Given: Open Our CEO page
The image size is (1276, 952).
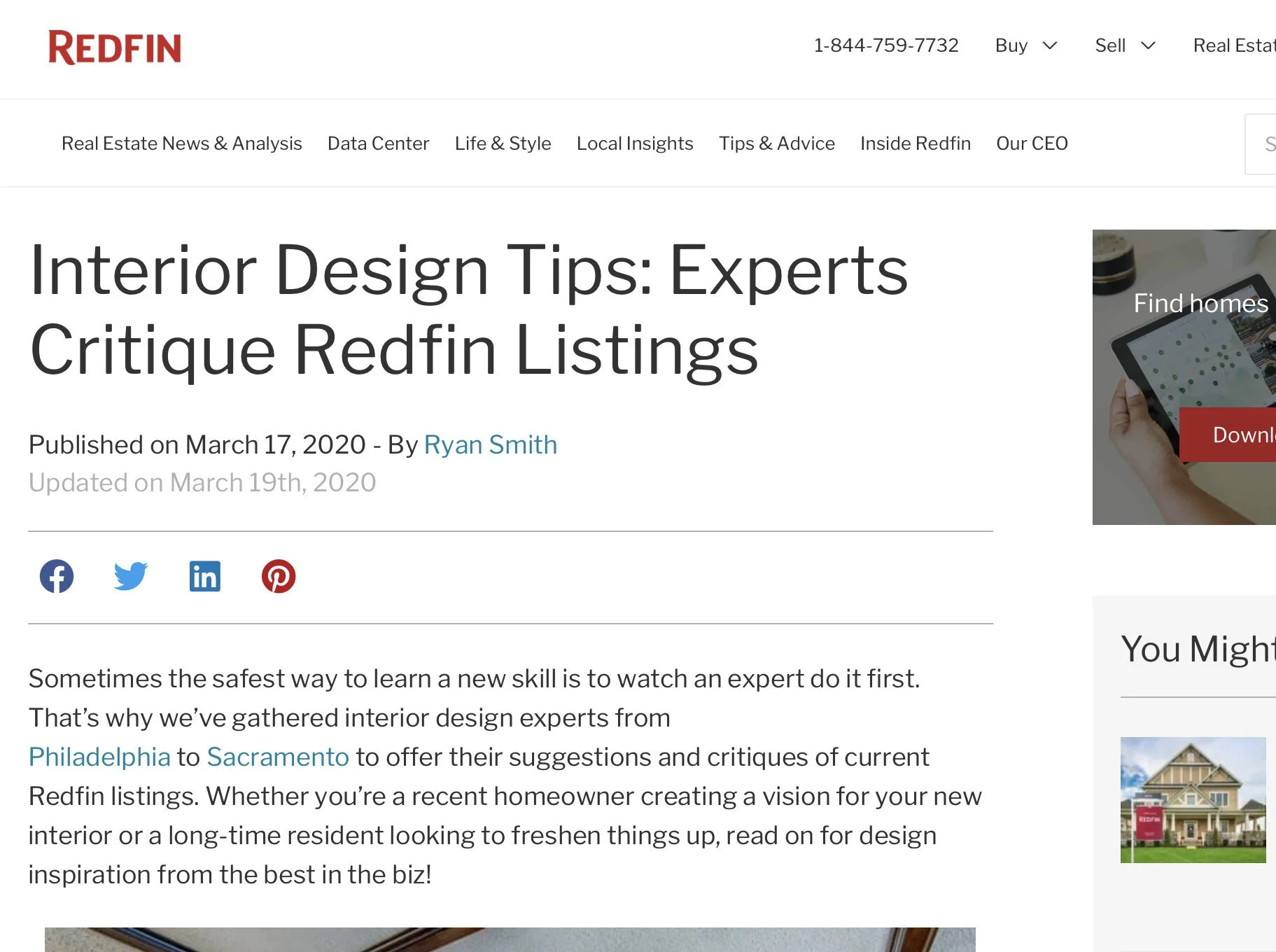Looking at the screenshot, I should (x=1032, y=143).
